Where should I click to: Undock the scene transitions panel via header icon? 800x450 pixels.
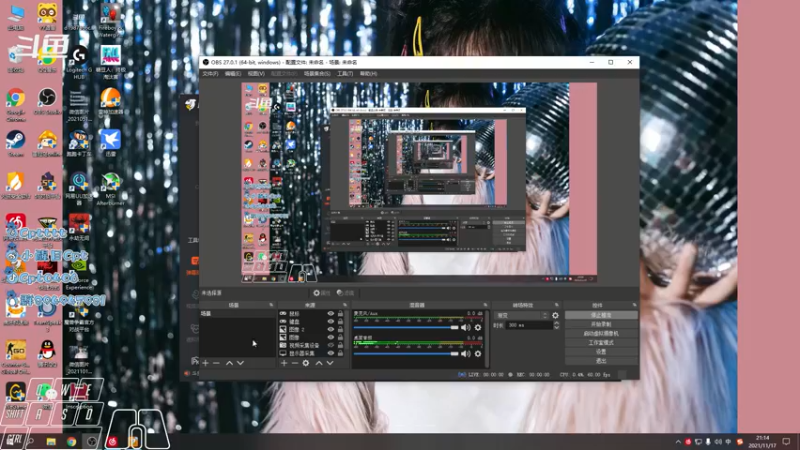pyautogui.click(x=557, y=305)
